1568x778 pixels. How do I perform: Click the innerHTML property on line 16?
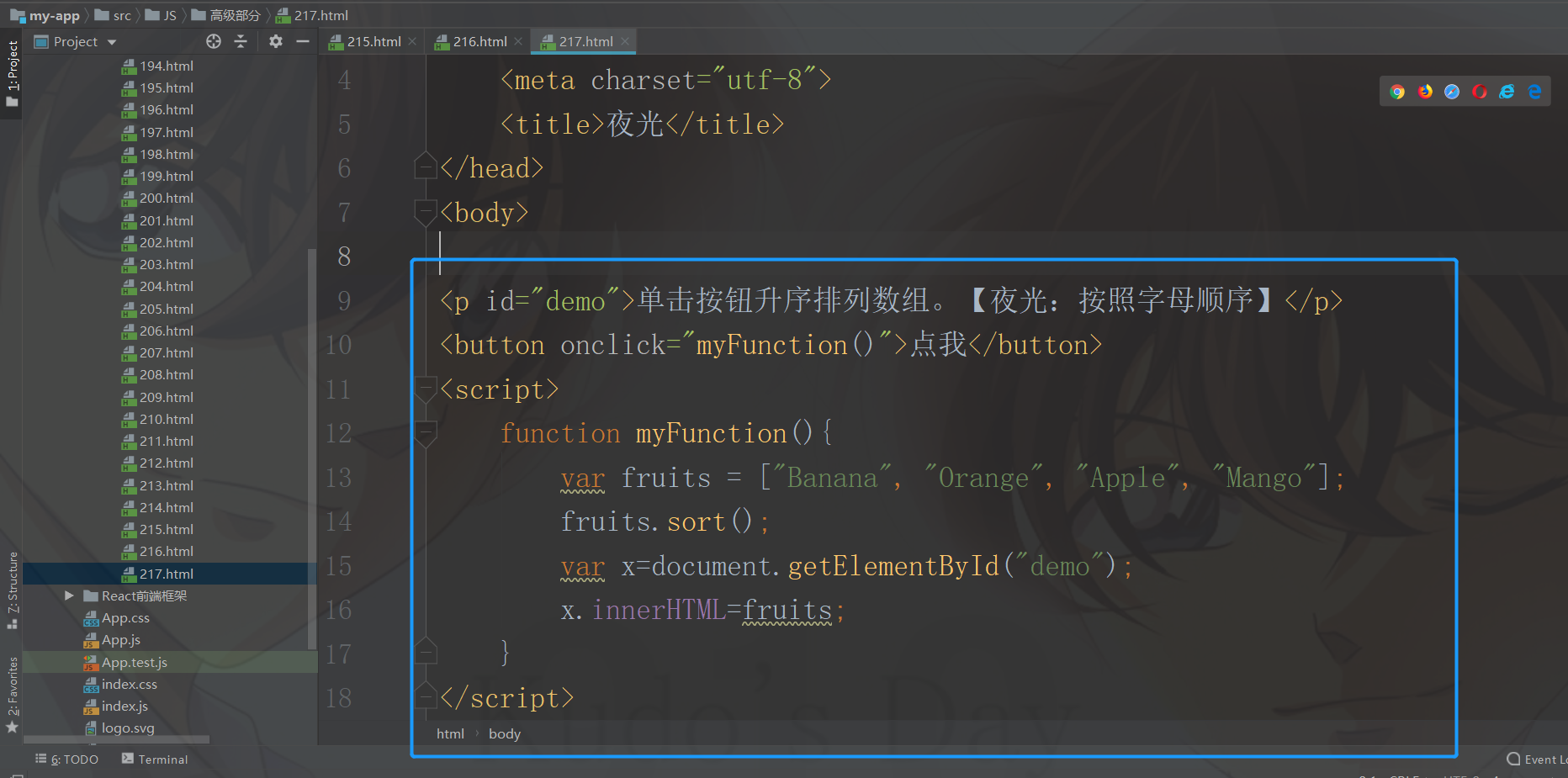(x=659, y=610)
